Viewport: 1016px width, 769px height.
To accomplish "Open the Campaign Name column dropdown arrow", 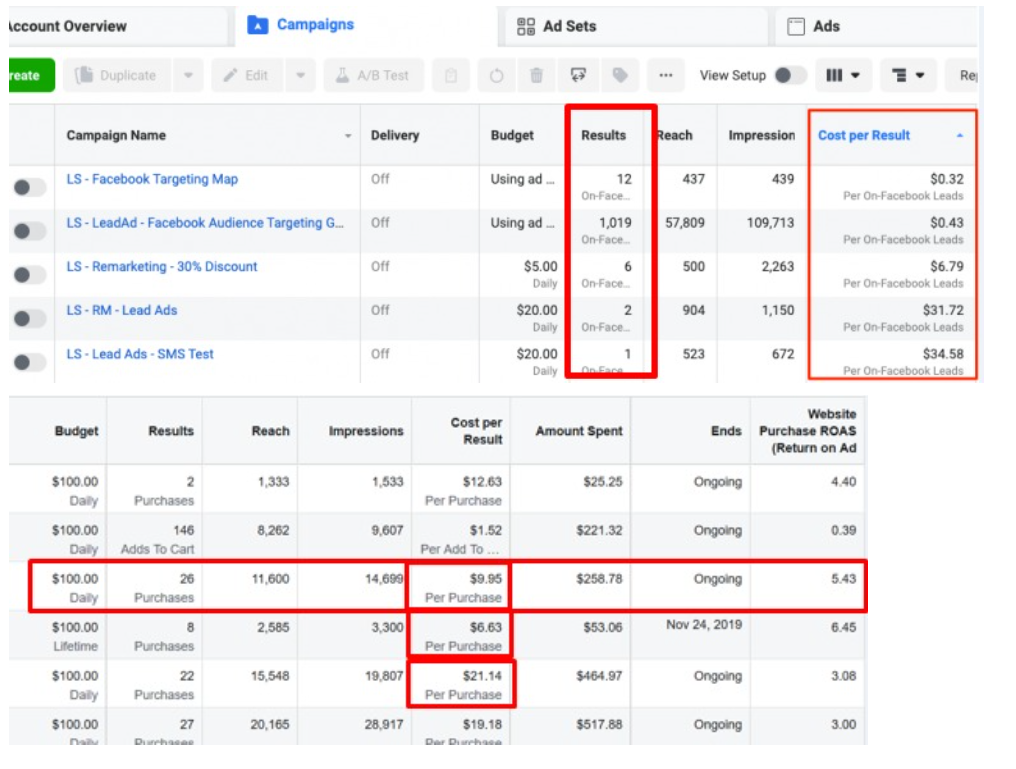I will [x=348, y=136].
